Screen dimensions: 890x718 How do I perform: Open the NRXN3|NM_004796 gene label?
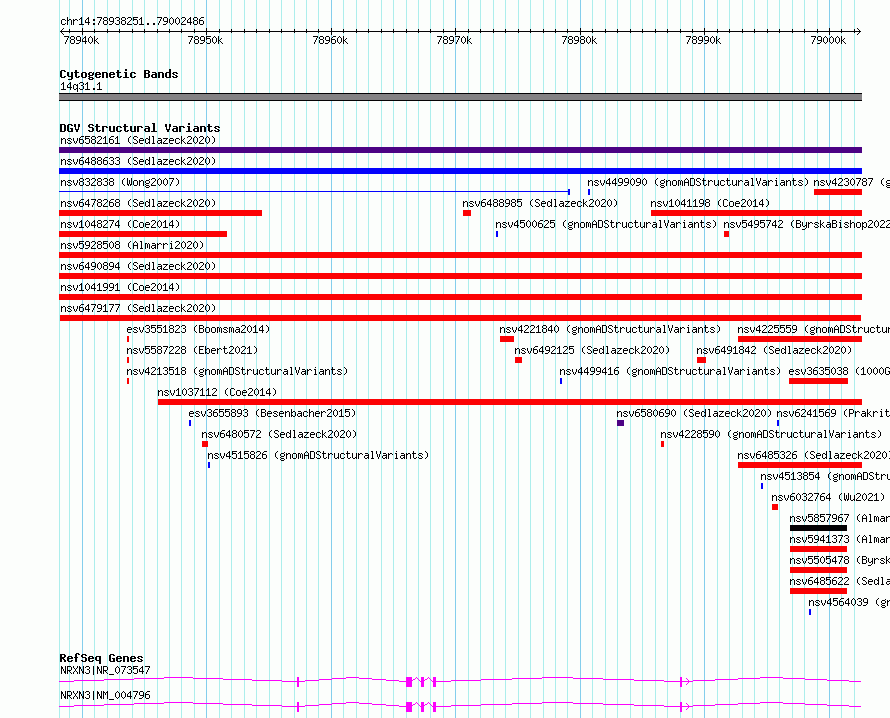pyautogui.click(x=105, y=695)
